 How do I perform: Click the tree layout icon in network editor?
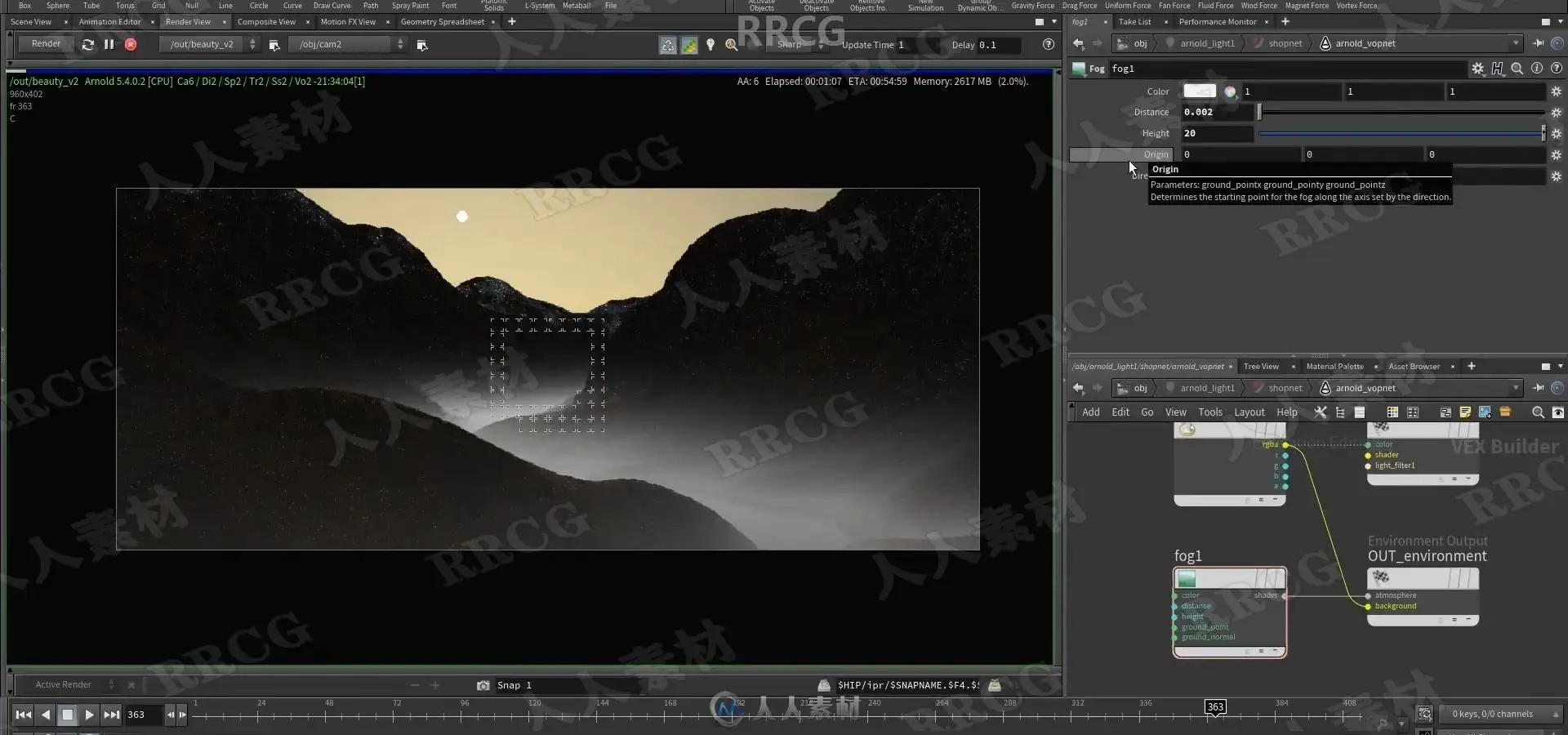point(1340,412)
